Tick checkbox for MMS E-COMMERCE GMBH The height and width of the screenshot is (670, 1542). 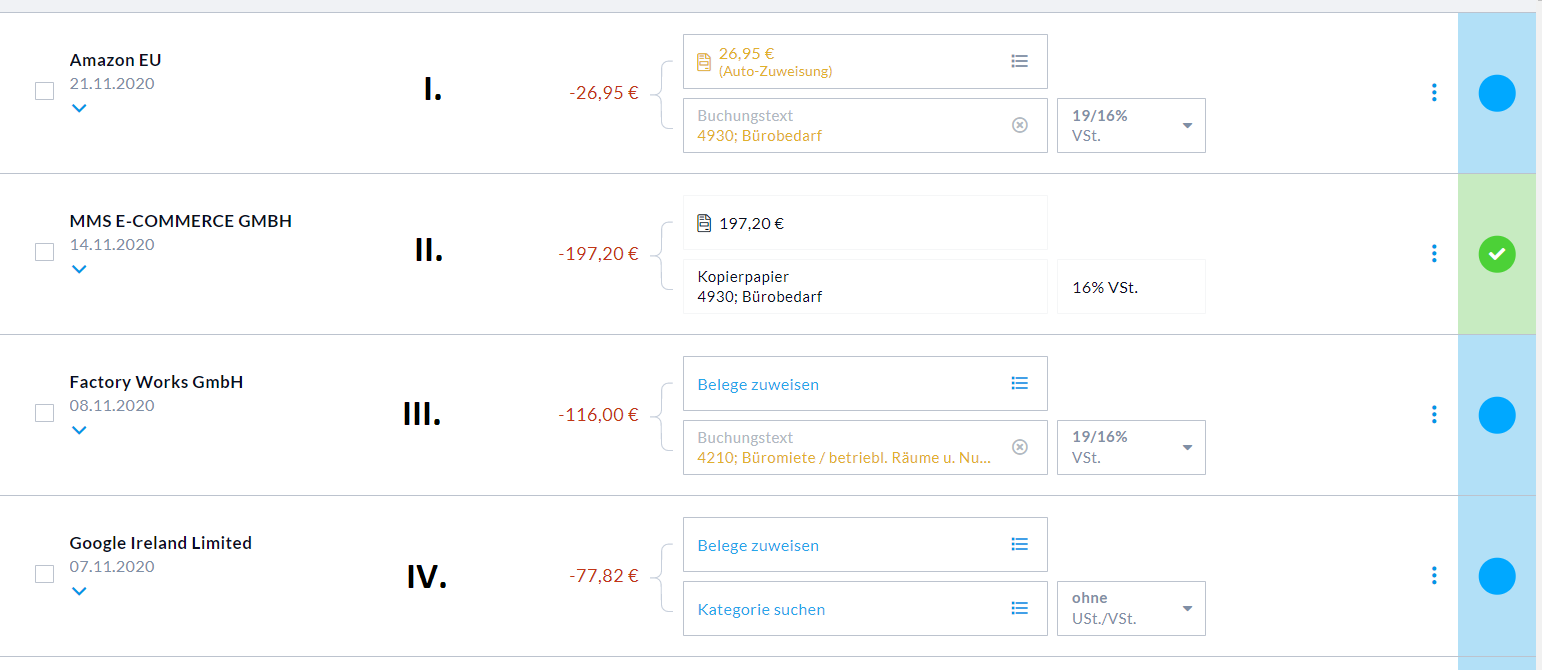click(44, 252)
